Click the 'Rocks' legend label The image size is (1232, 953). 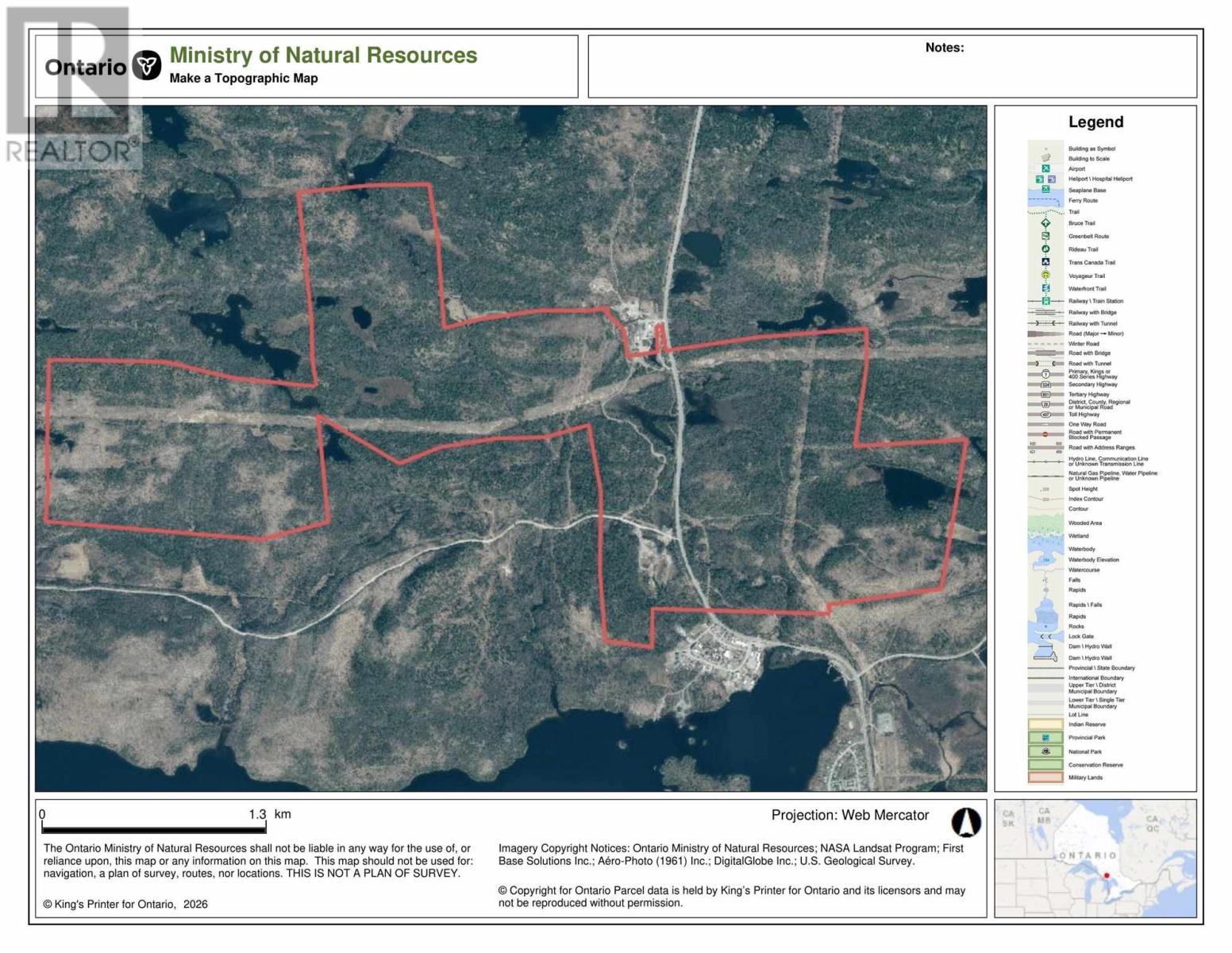[1076, 627]
